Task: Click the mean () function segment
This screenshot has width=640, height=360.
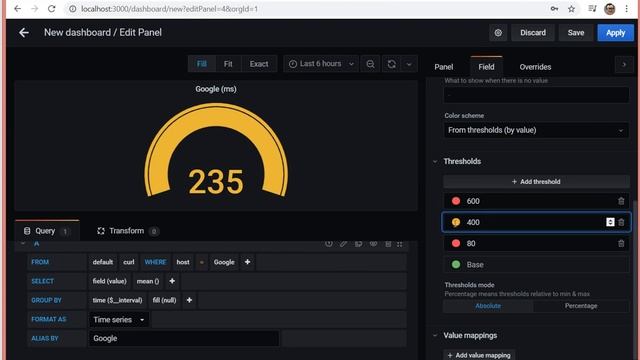Action: click(x=148, y=281)
